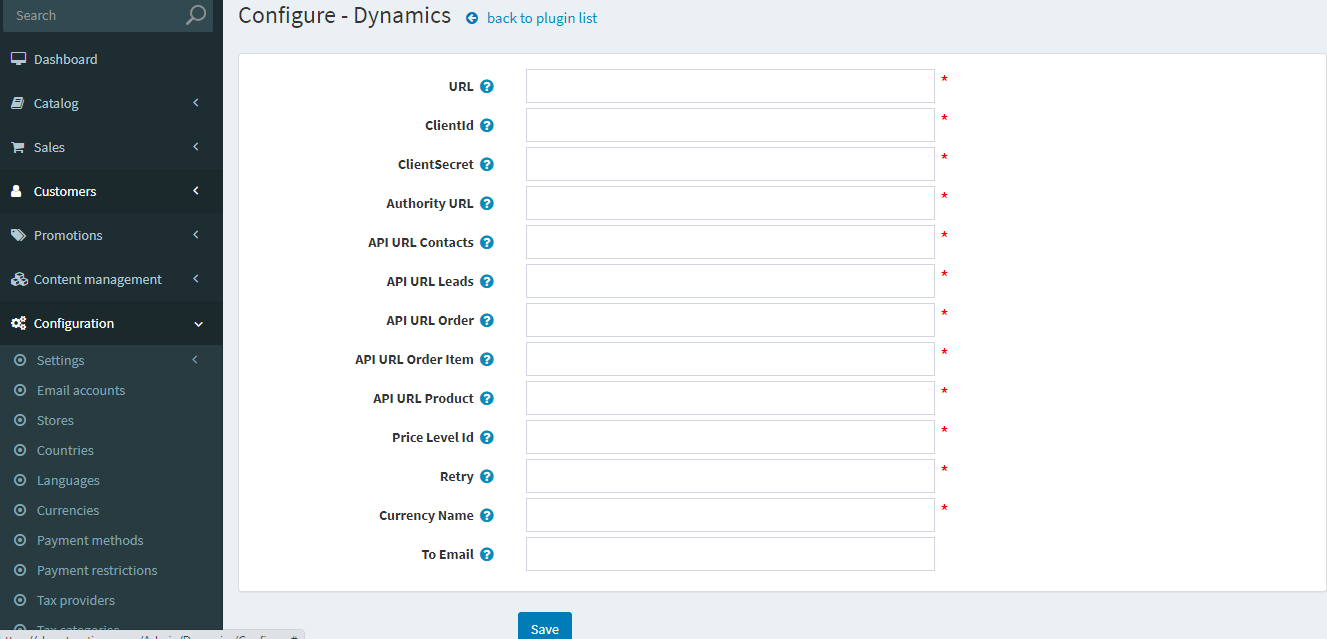Expand the Sales menu chevron
The image size is (1327, 639).
[x=196, y=147]
